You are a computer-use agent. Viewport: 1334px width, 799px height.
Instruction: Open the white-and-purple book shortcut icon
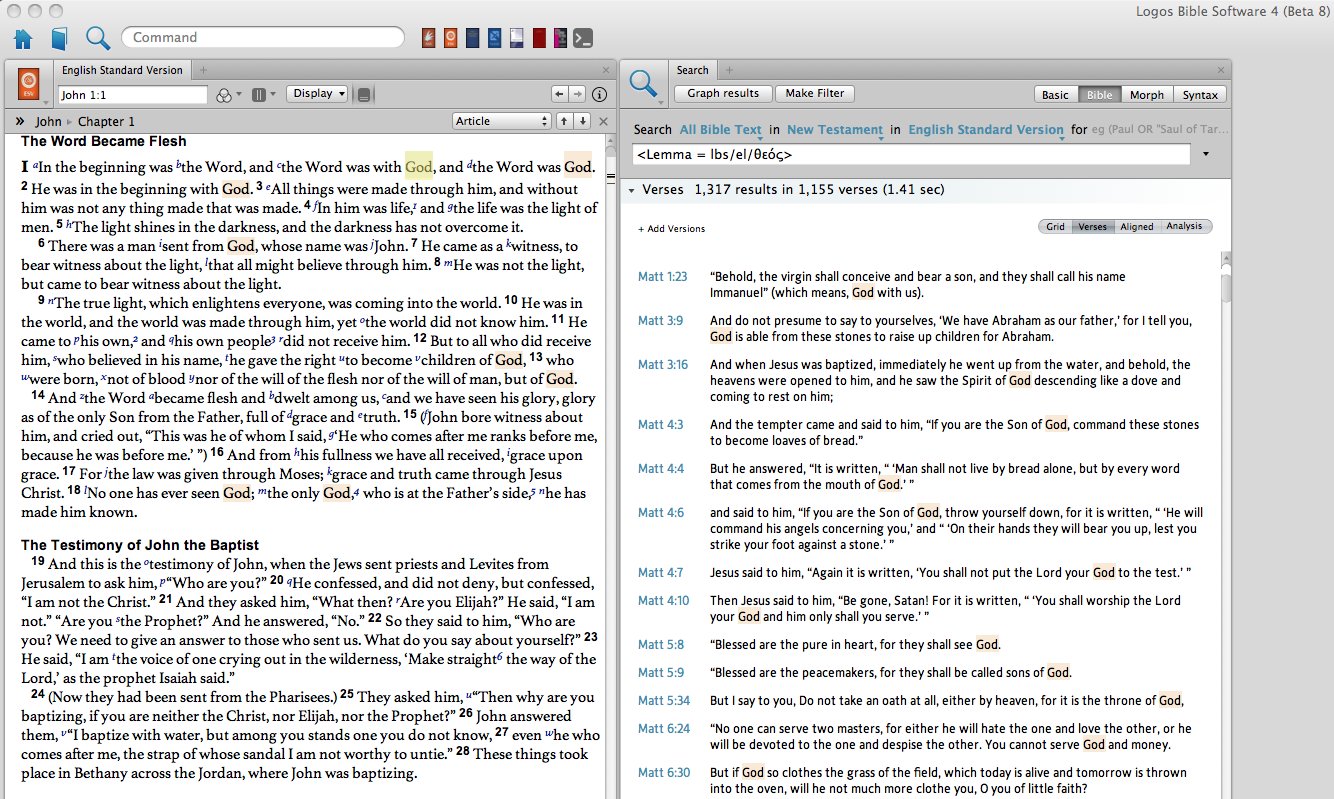[516, 38]
